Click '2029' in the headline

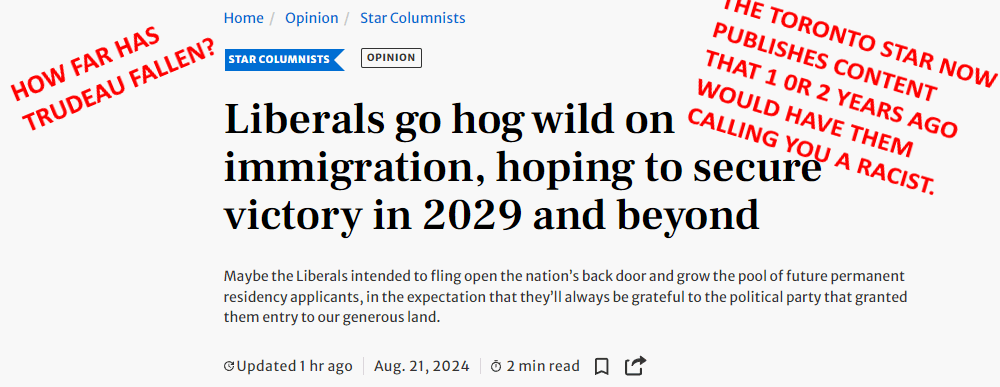pos(471,215)
